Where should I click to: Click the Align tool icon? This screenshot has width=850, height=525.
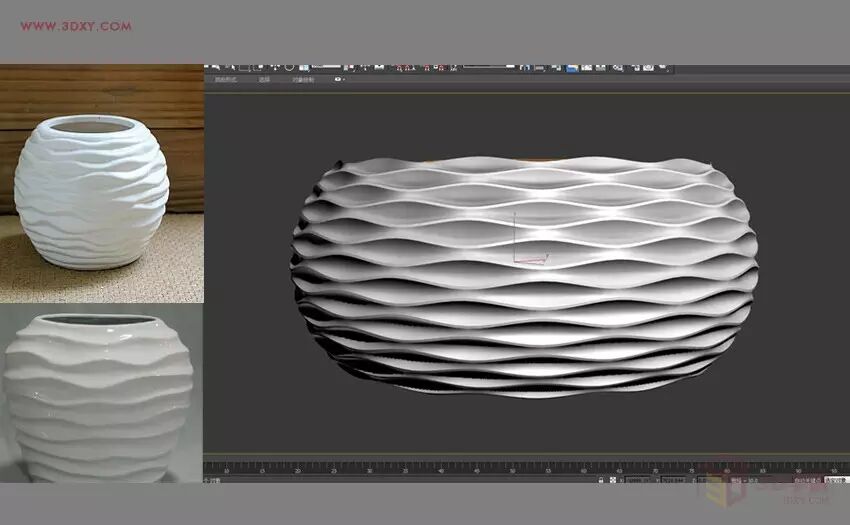pyautogui.click(x=540, y=68)
